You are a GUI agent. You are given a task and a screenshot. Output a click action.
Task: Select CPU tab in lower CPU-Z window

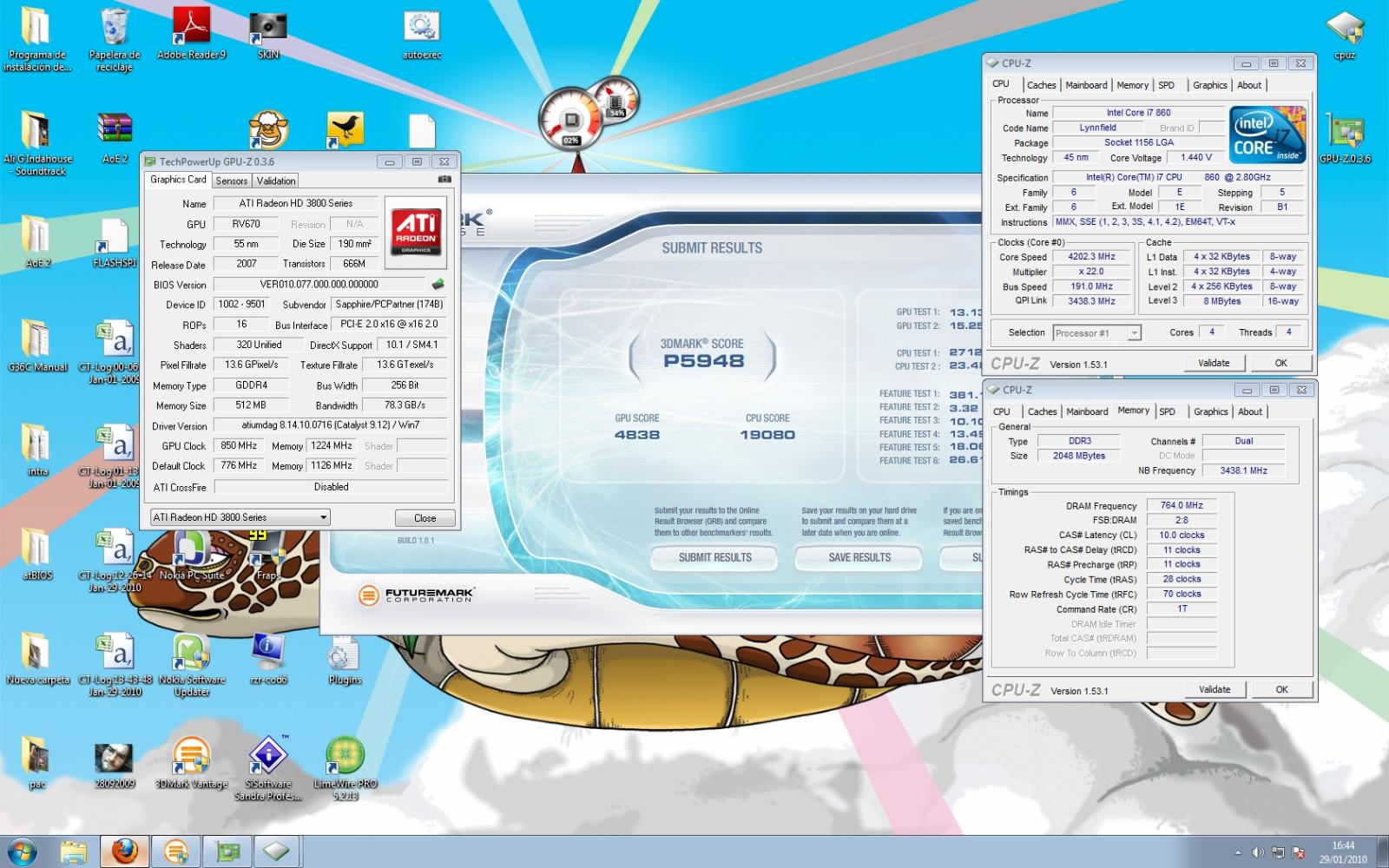(1002, 411)
